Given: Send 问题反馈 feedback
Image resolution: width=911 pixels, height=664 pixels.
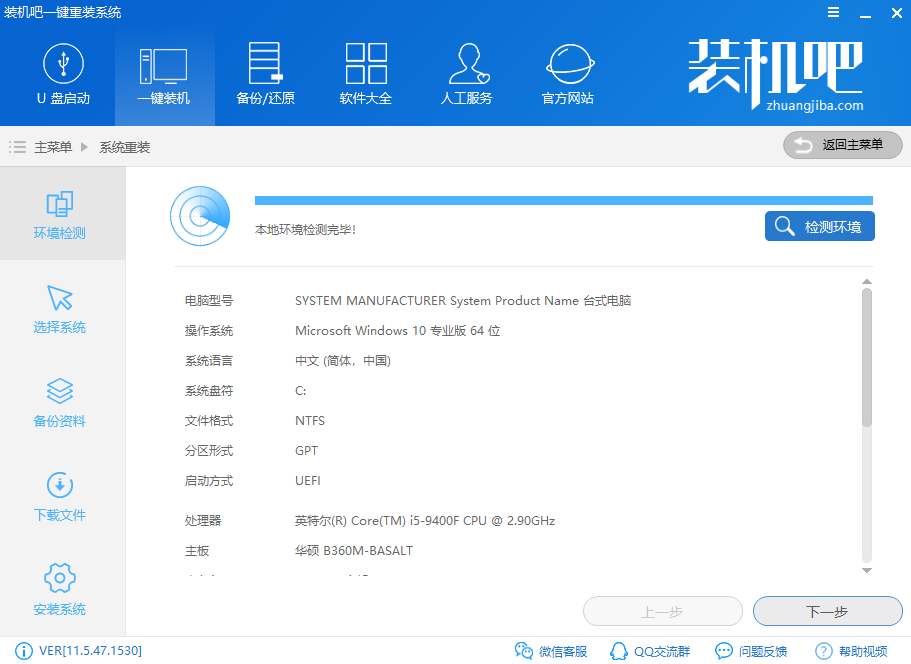Looking at the screenshot, I should [751, 650].
